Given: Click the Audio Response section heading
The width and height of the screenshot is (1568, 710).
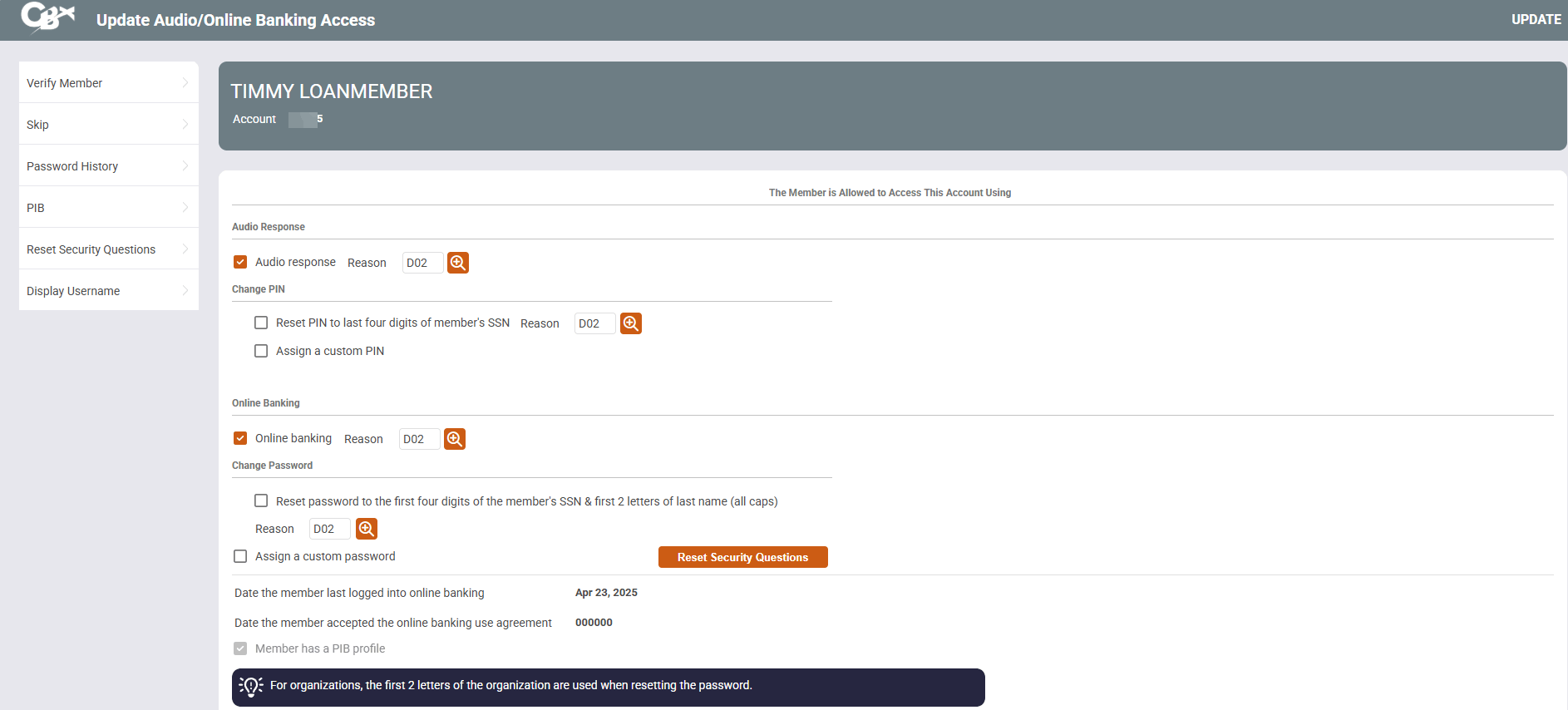Looking at the screenshot, I should [x=269, y=227].
